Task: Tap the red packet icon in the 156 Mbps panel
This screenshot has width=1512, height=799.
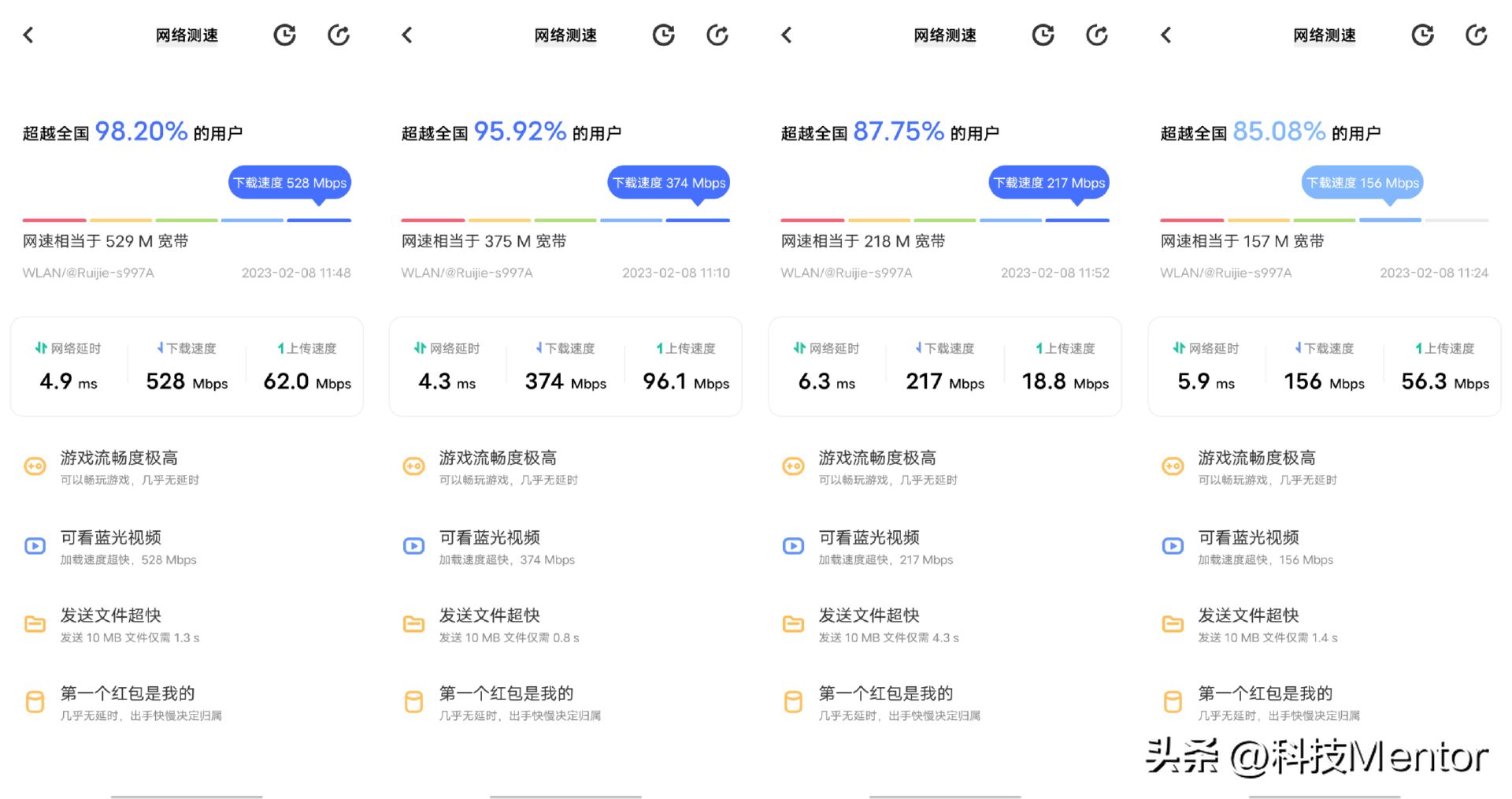Action: [x=1173, y=701]
